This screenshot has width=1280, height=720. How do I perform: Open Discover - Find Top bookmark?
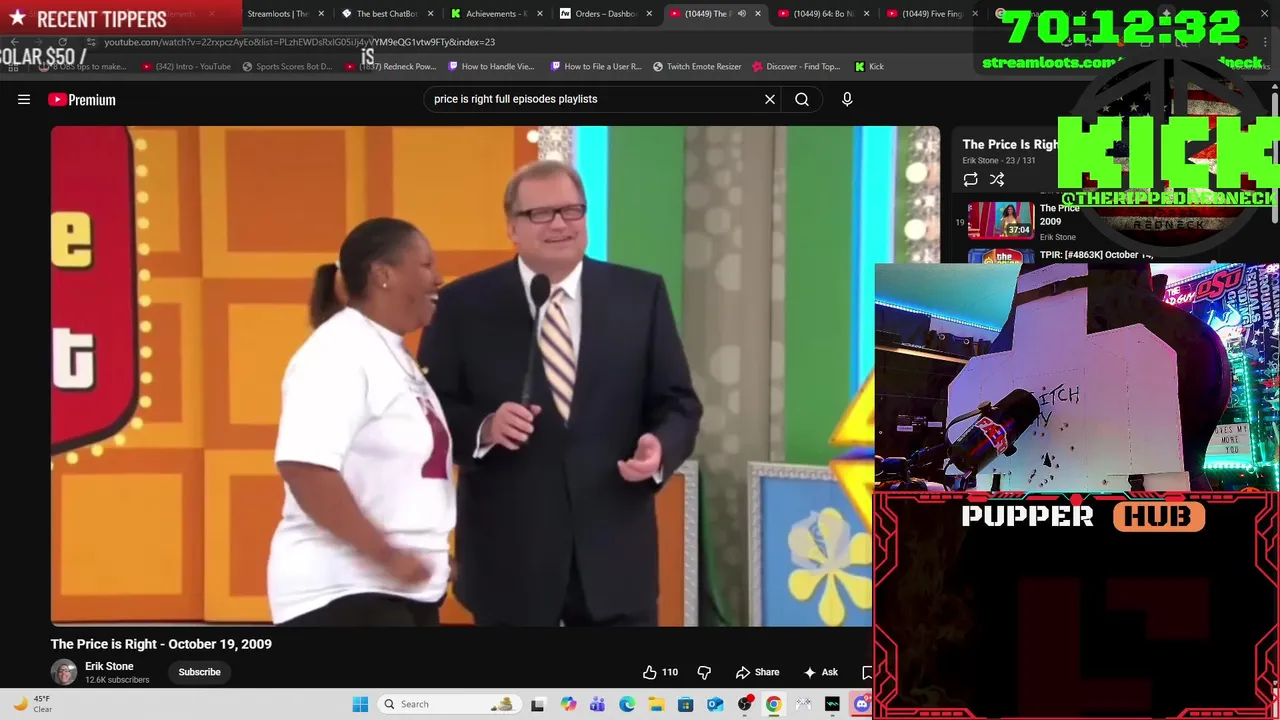pyautogui.click(x=796, y=66)
